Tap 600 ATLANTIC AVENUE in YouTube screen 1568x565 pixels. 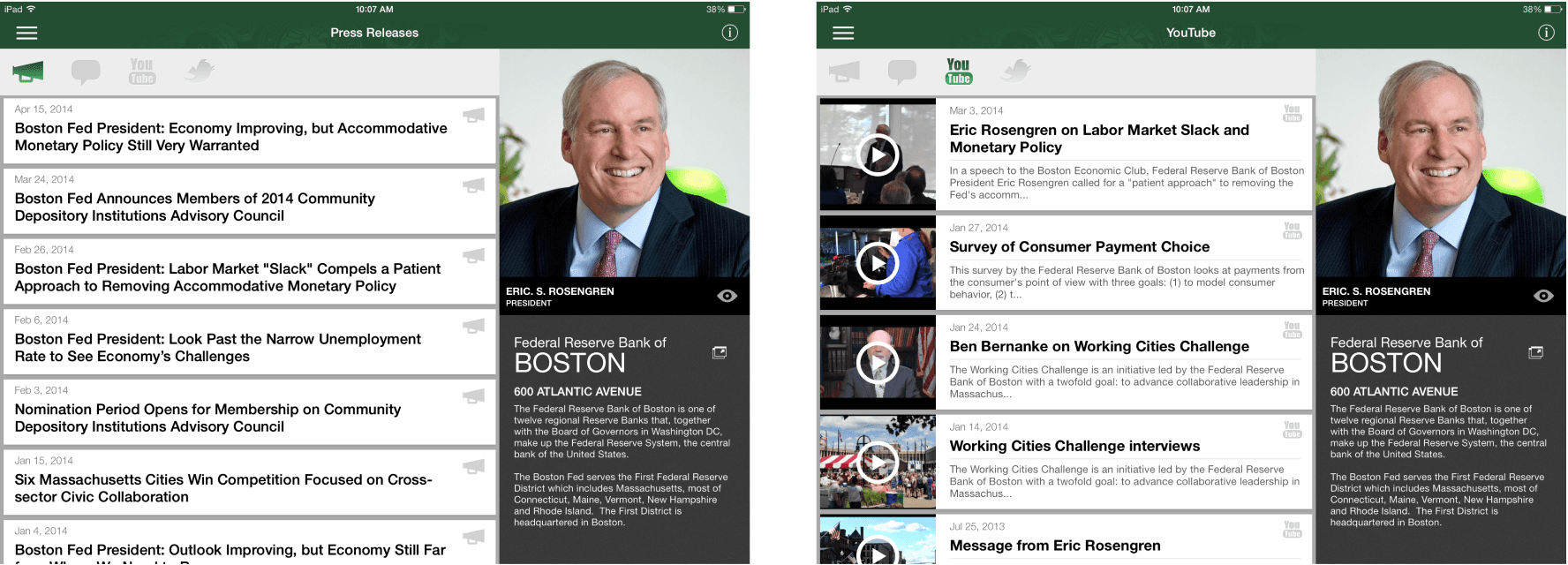1394,392
